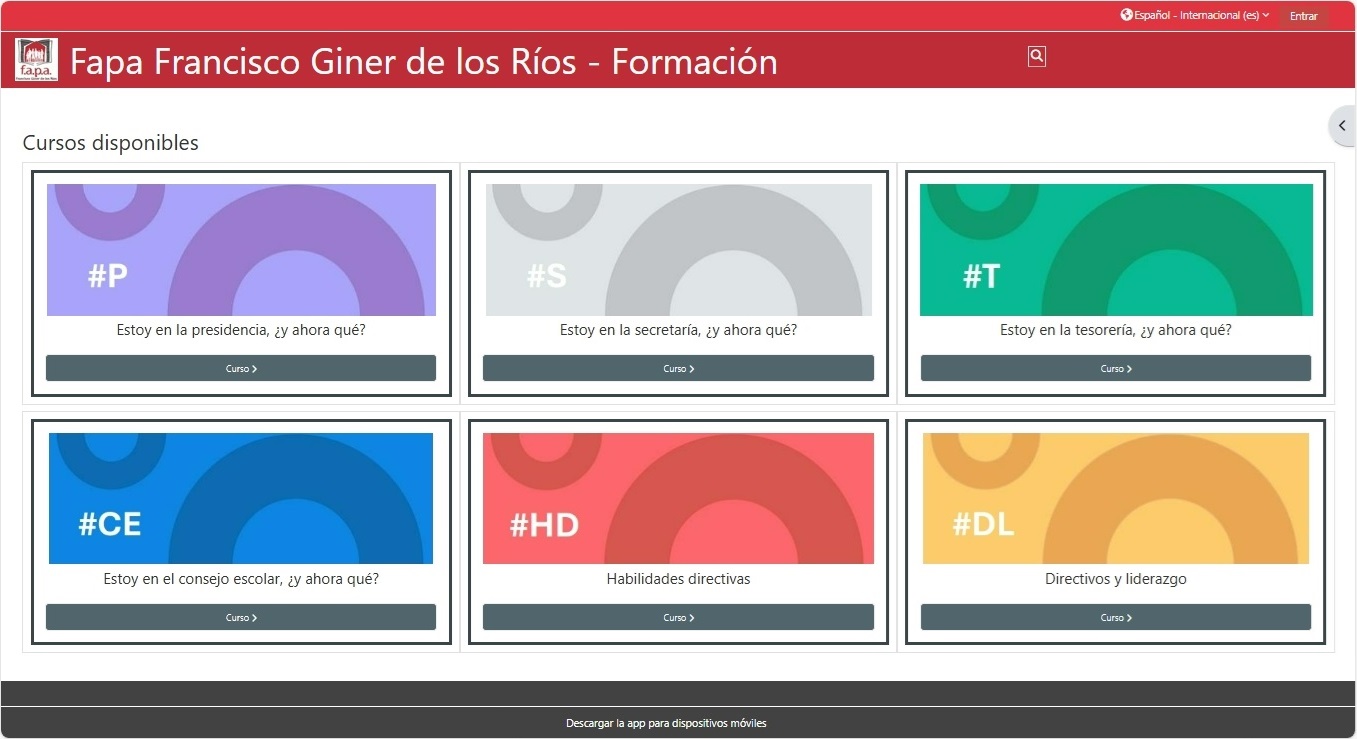The height and width of the screenshot is (739, 1357).
Task: Click 'Estoy en el consejo escolar' course title
Action: coord(241,579)
